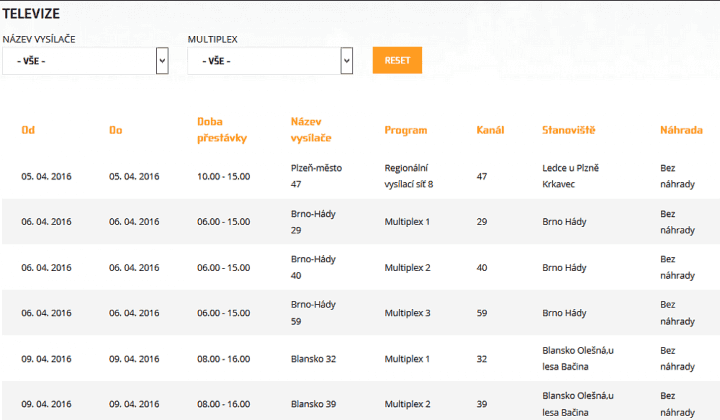Click 06.00 - 15.00 in Brno-Hády 29 row

click(x=224, y=222)
